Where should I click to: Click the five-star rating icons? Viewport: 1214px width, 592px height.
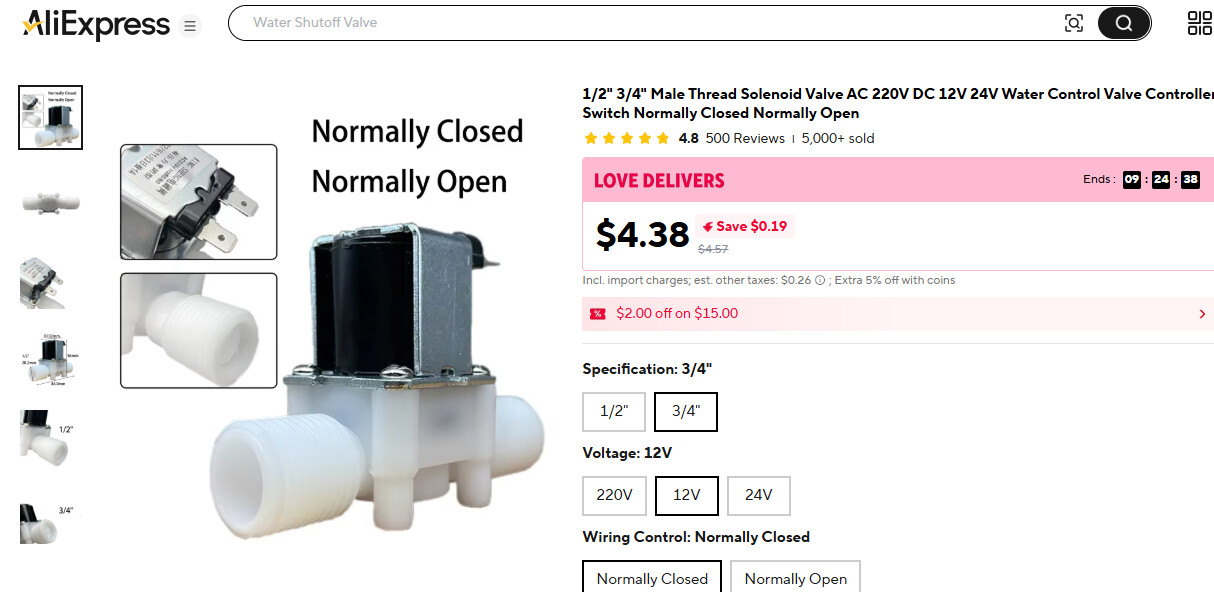[x=626, y=139]
